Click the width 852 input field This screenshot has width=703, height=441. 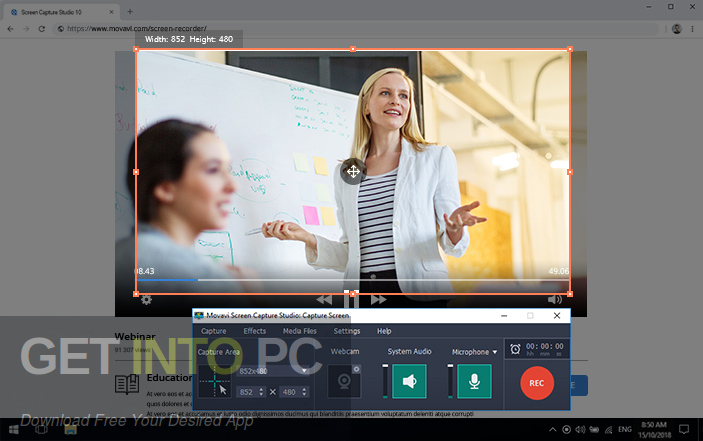click(247, 392)
